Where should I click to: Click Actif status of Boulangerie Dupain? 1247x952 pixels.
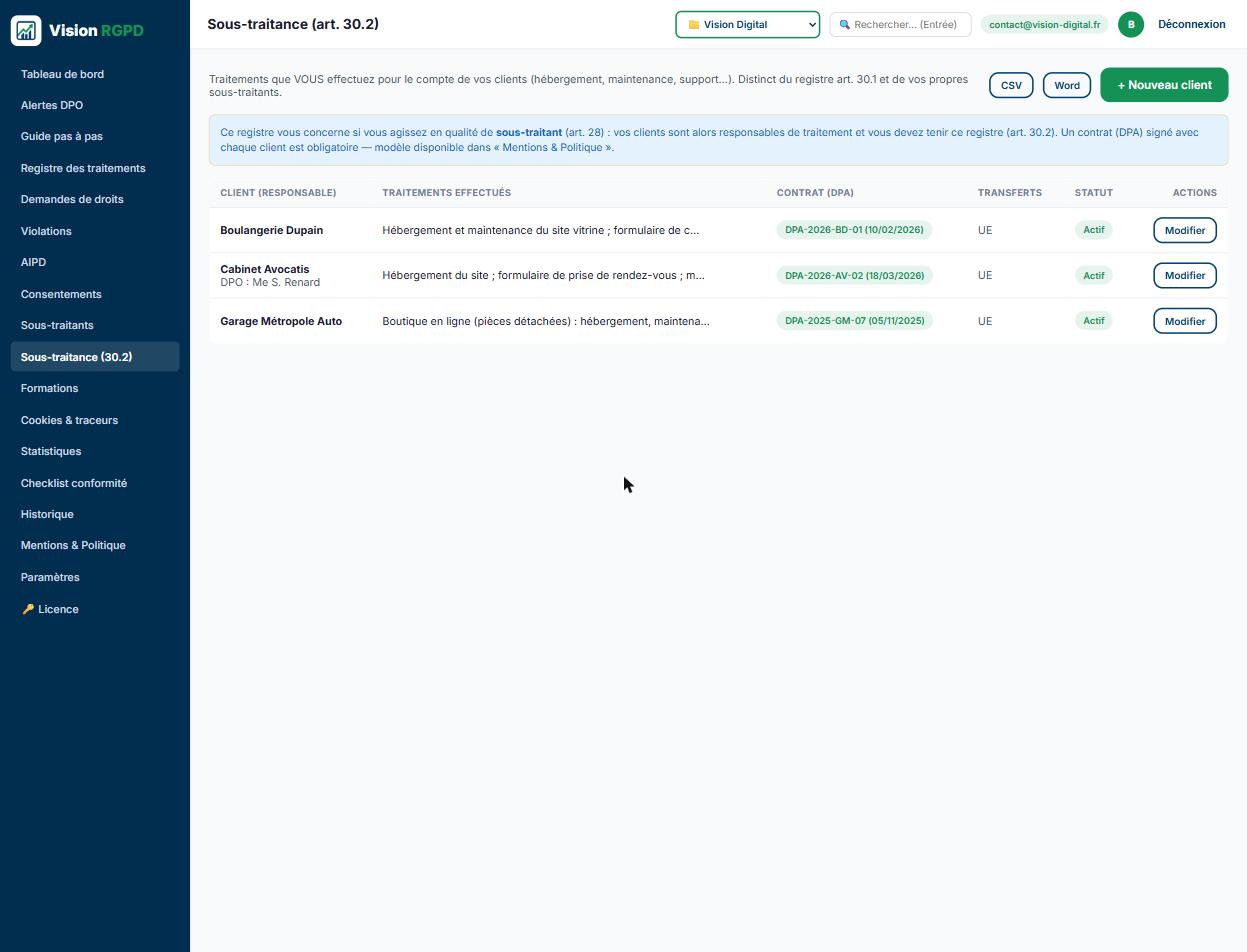point(1094,230)
